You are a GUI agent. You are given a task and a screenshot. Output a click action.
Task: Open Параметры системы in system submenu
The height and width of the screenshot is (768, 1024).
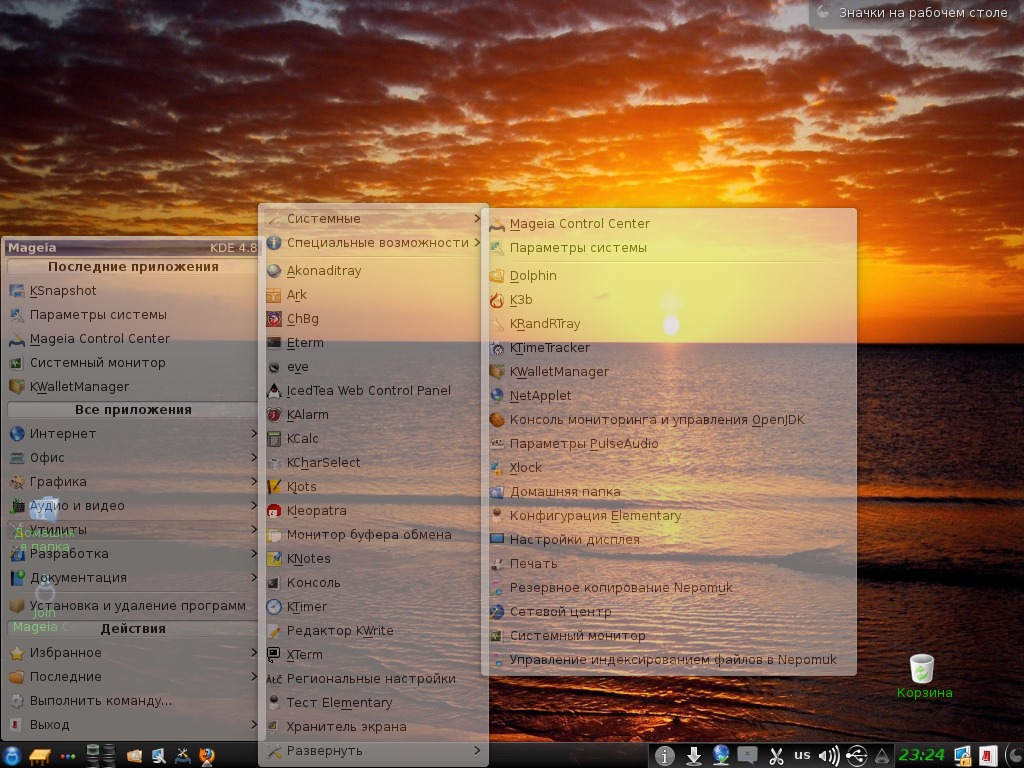point(669,248)
